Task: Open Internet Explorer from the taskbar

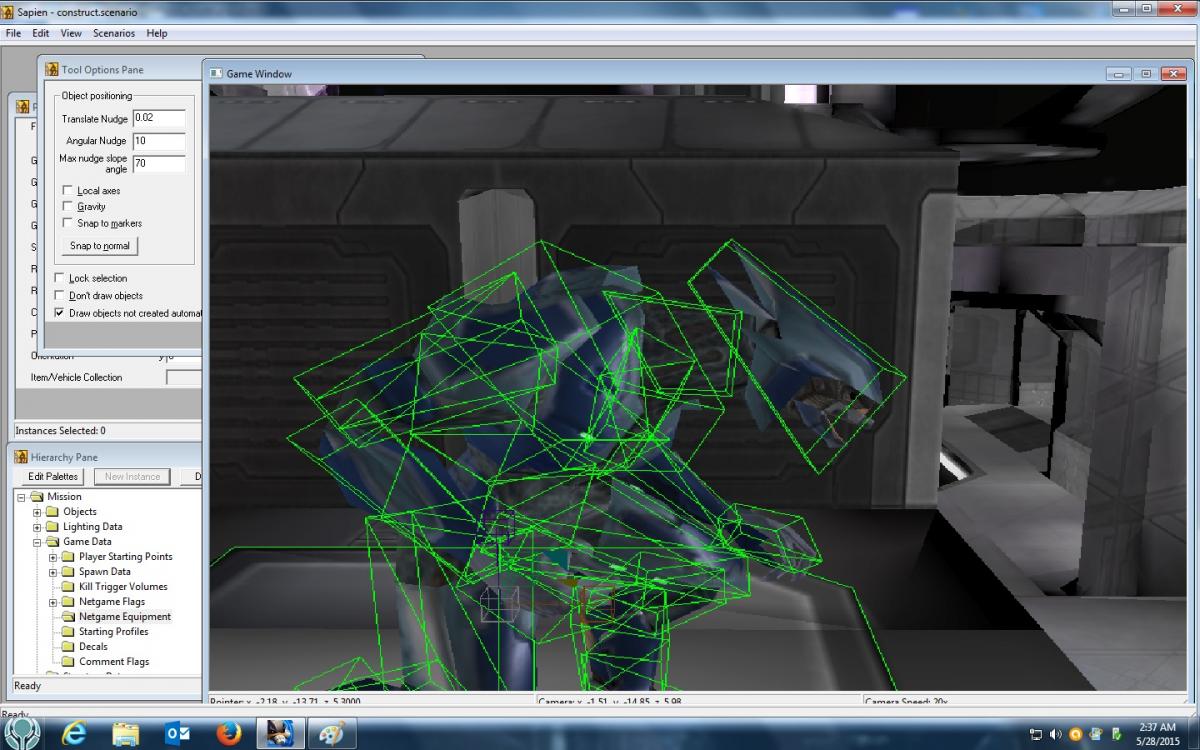Action: tap(75, 734)
